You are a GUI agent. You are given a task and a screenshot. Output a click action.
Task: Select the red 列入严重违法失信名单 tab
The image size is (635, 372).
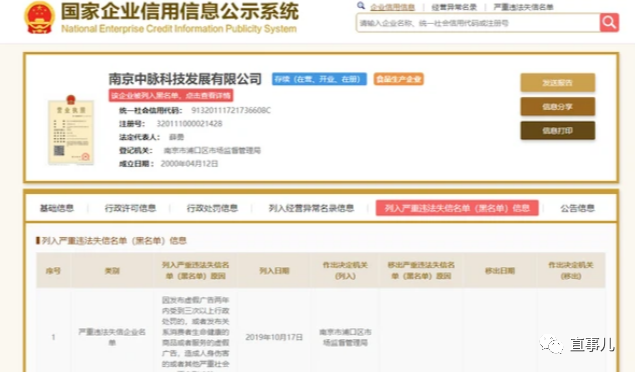point(457,208)
